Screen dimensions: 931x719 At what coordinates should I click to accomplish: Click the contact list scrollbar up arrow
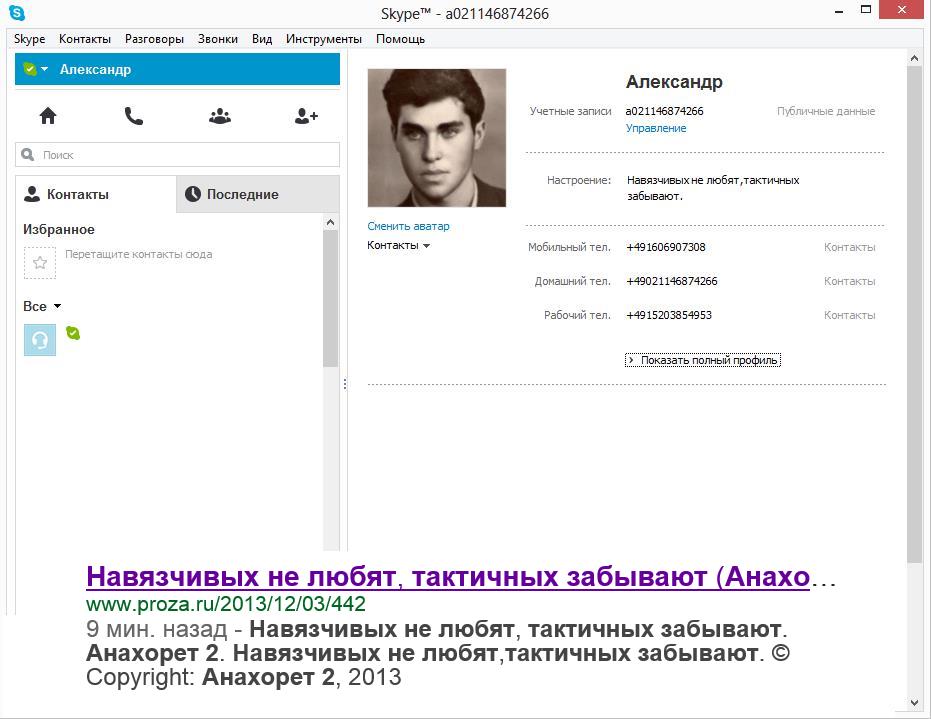(x=331, y=222)
